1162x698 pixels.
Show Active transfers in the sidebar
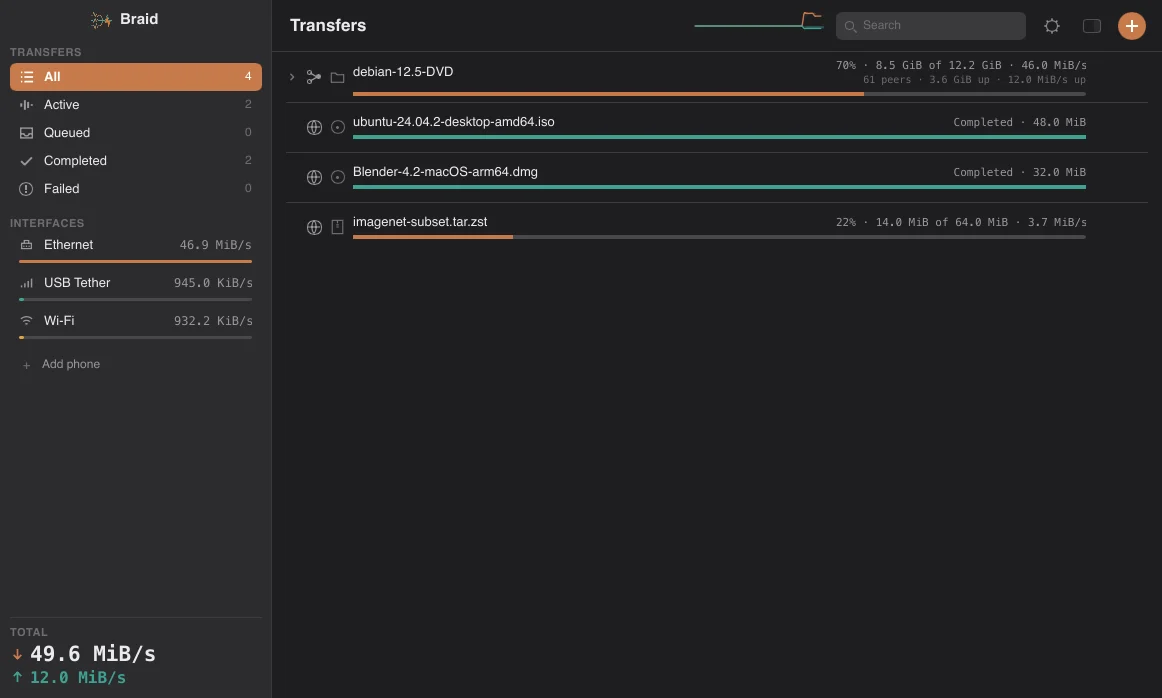click(x=136, y=105)
